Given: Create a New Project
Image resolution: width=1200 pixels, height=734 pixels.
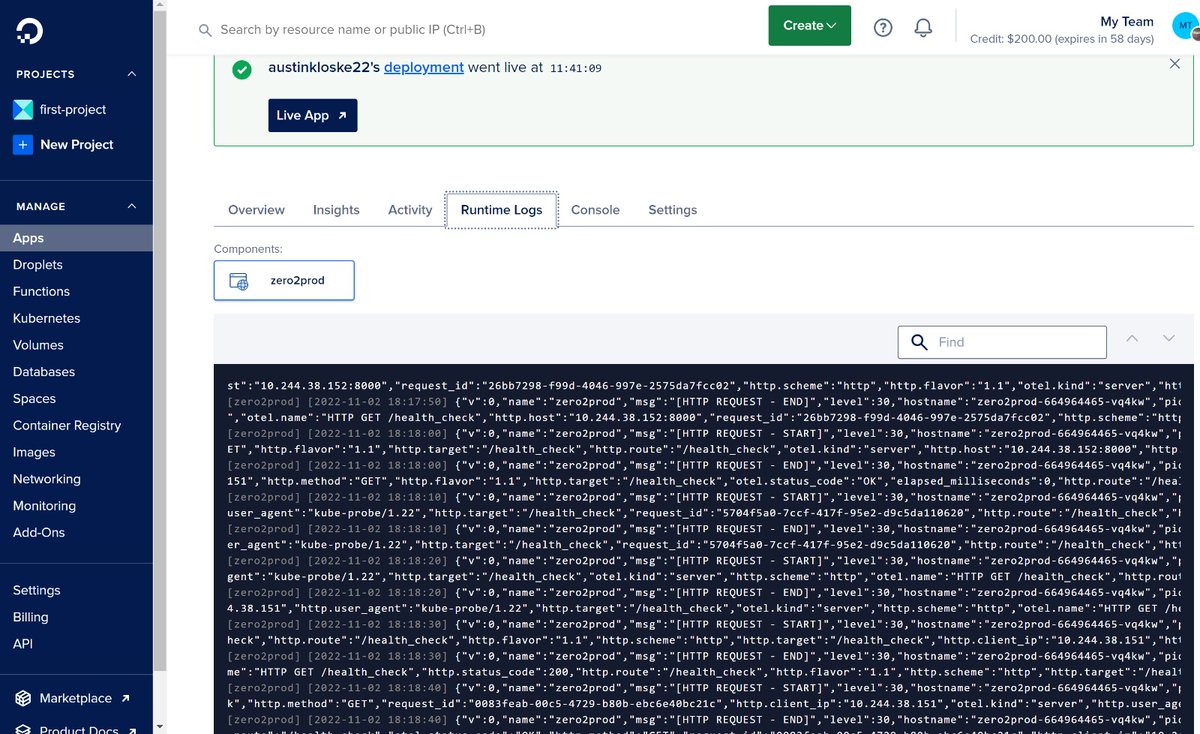Looking at the screenshot, I should coord(76,145).
